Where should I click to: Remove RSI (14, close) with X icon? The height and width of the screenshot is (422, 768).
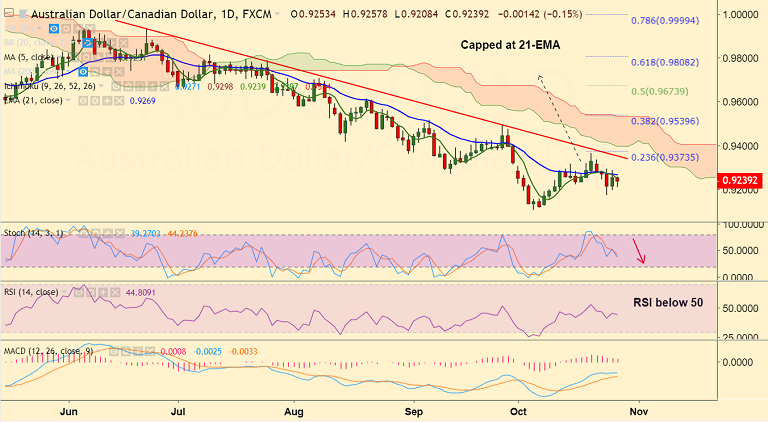pos(116,292)
